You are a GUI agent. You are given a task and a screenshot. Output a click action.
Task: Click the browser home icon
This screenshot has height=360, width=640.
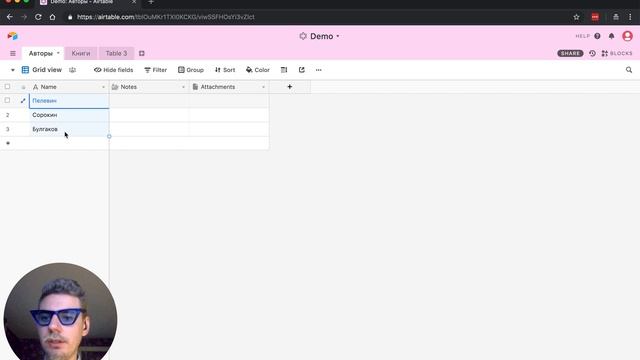(52, 17)
